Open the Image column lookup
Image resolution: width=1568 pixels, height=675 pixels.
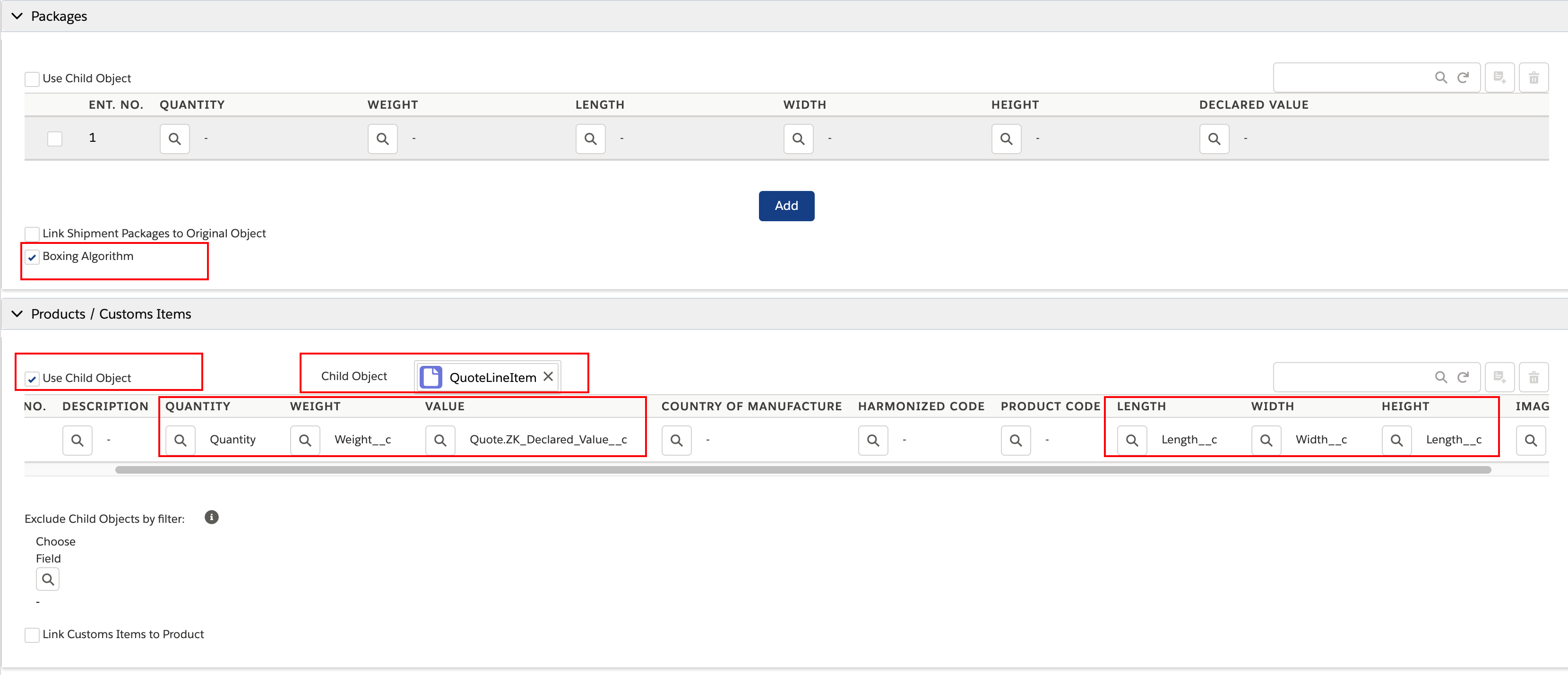tap(1530, 440)
